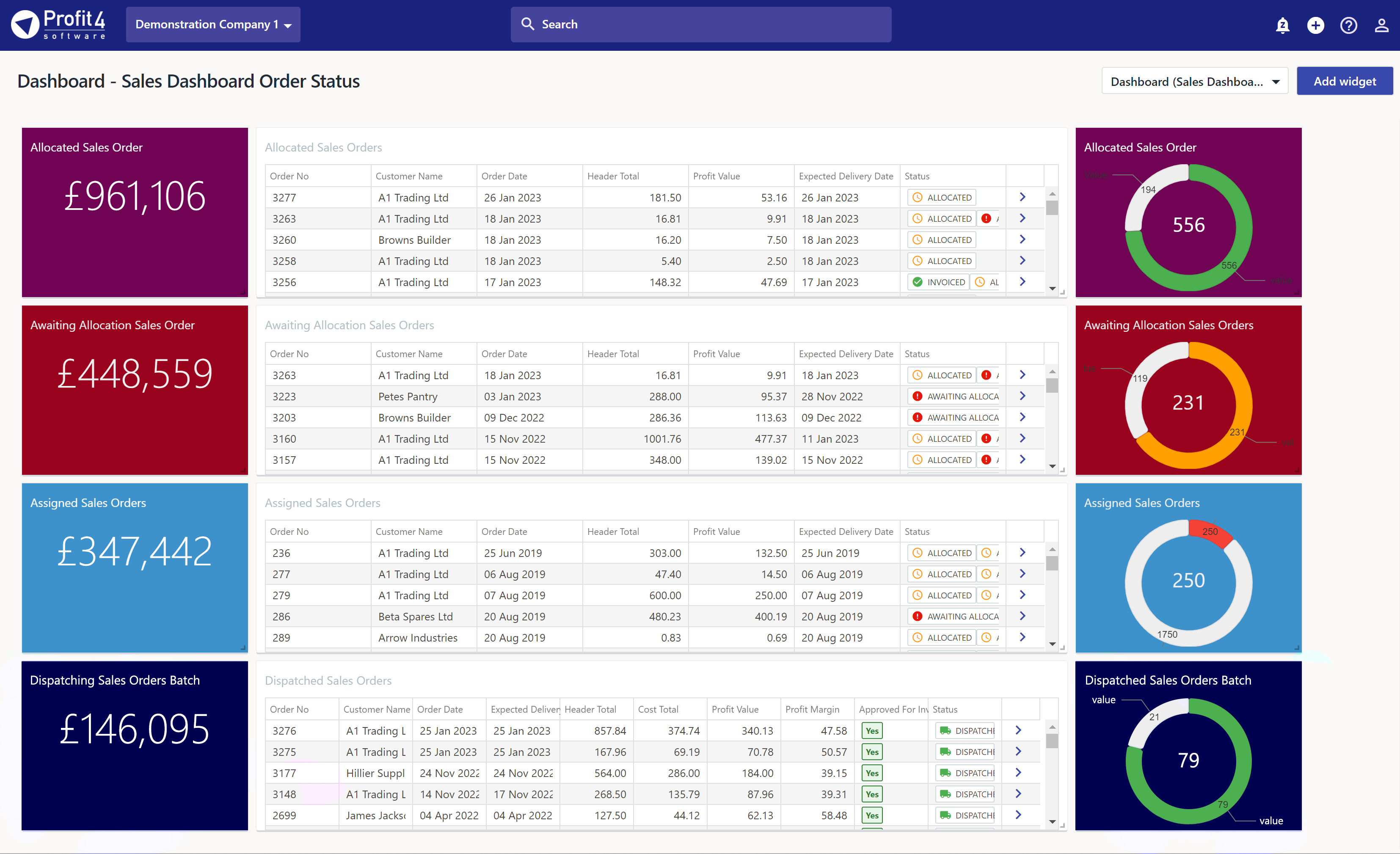
Task: Open the help question mark icon
Action: pyautogui.click(x=1348, y=25)
